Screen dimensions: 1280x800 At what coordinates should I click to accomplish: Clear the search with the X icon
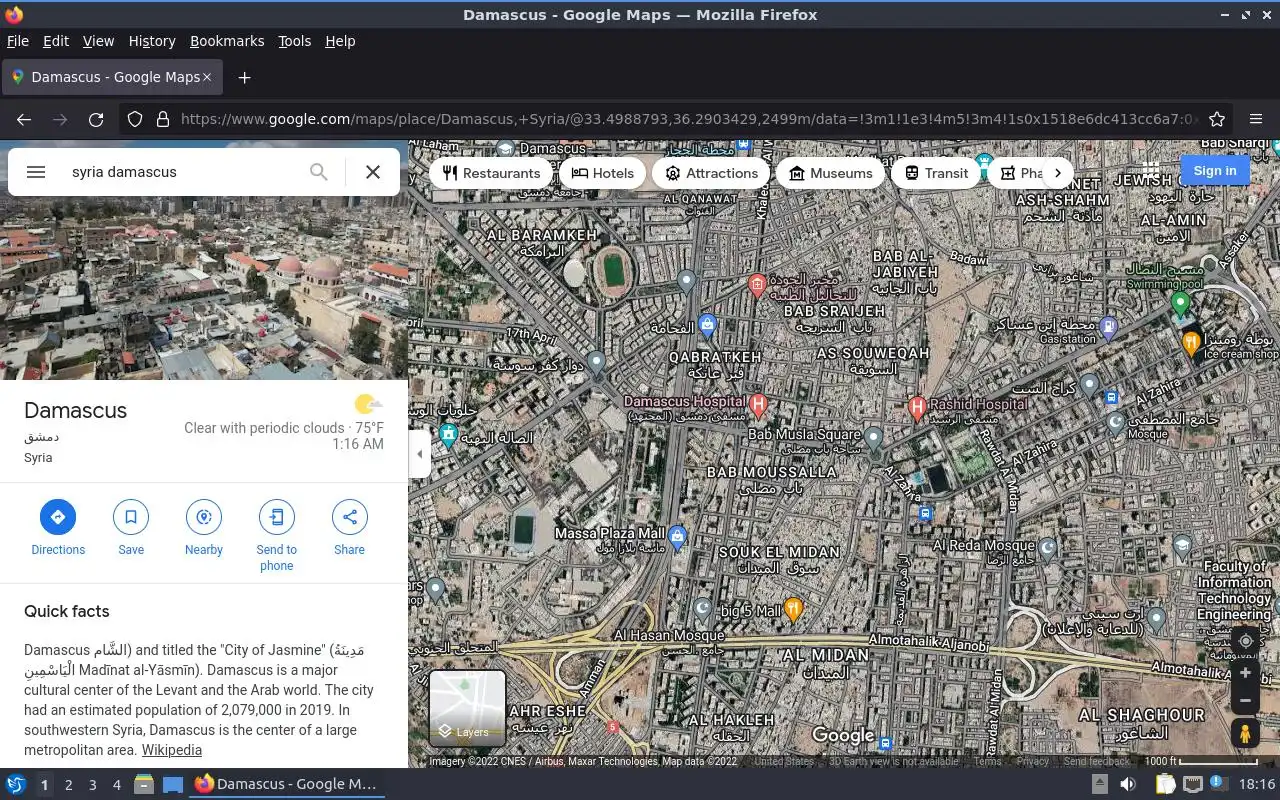pos(373,172)
